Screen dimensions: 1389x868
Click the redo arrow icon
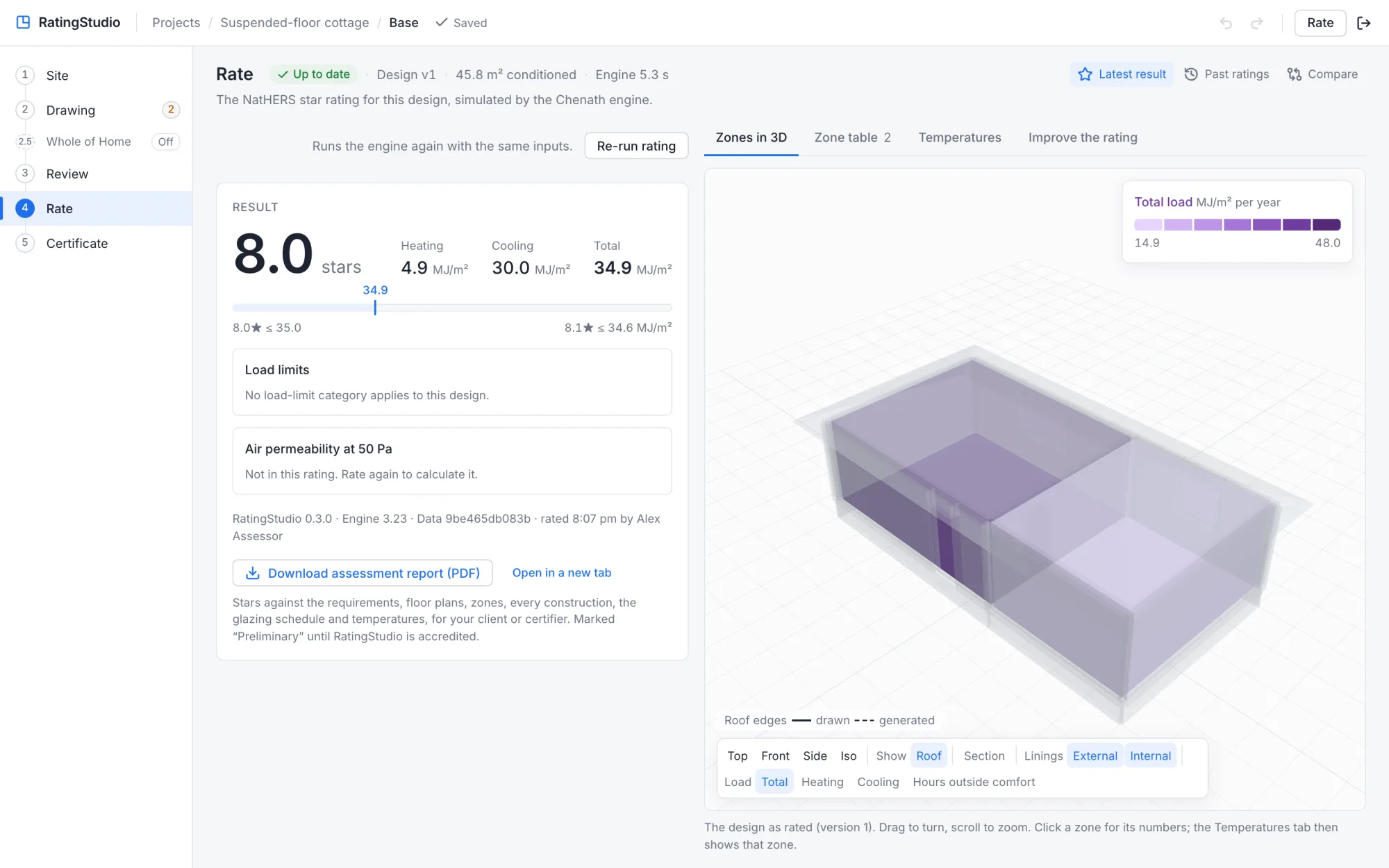pos(1256,23)
